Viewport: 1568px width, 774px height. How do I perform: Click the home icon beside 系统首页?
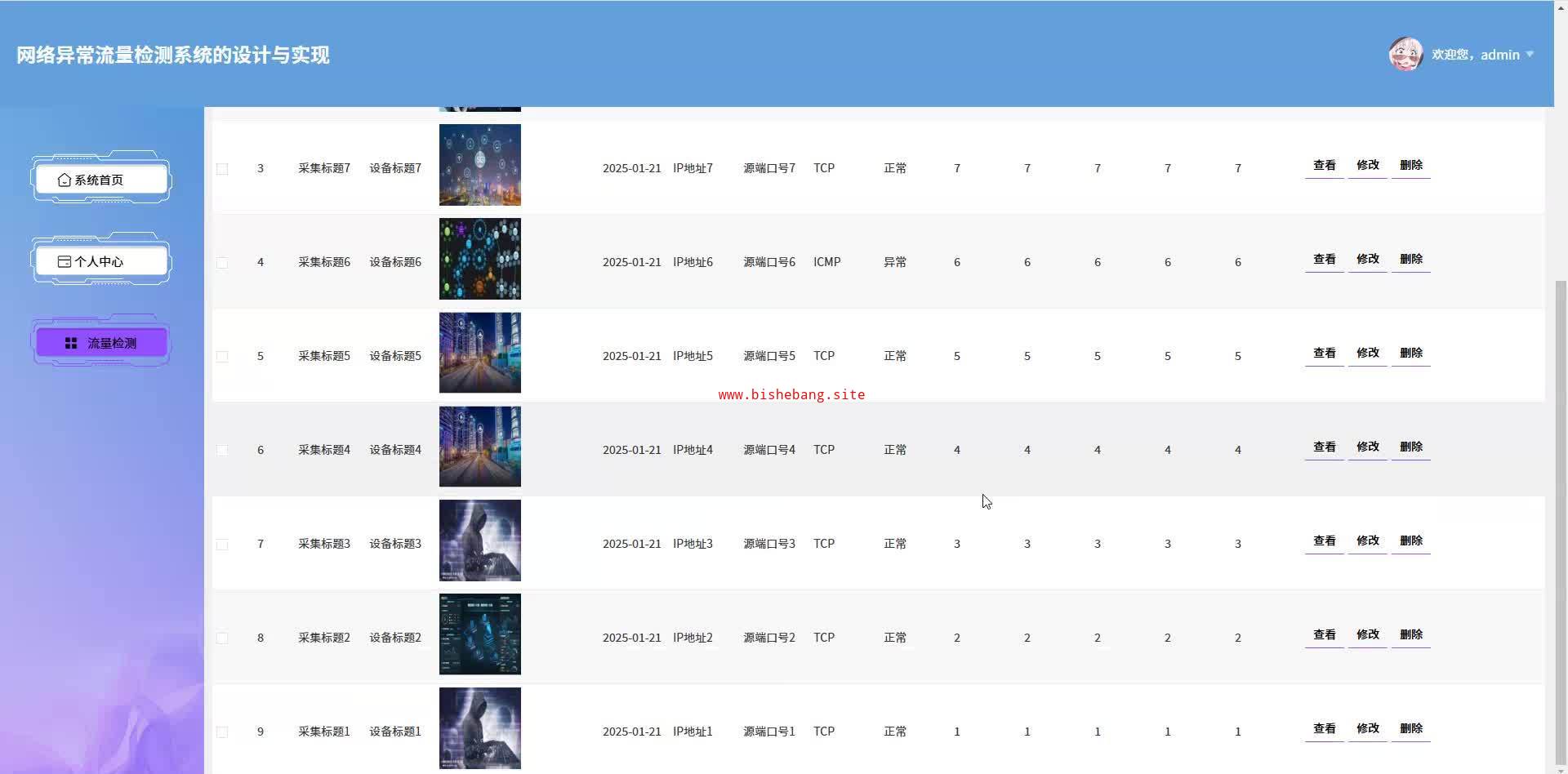point(65,180)
